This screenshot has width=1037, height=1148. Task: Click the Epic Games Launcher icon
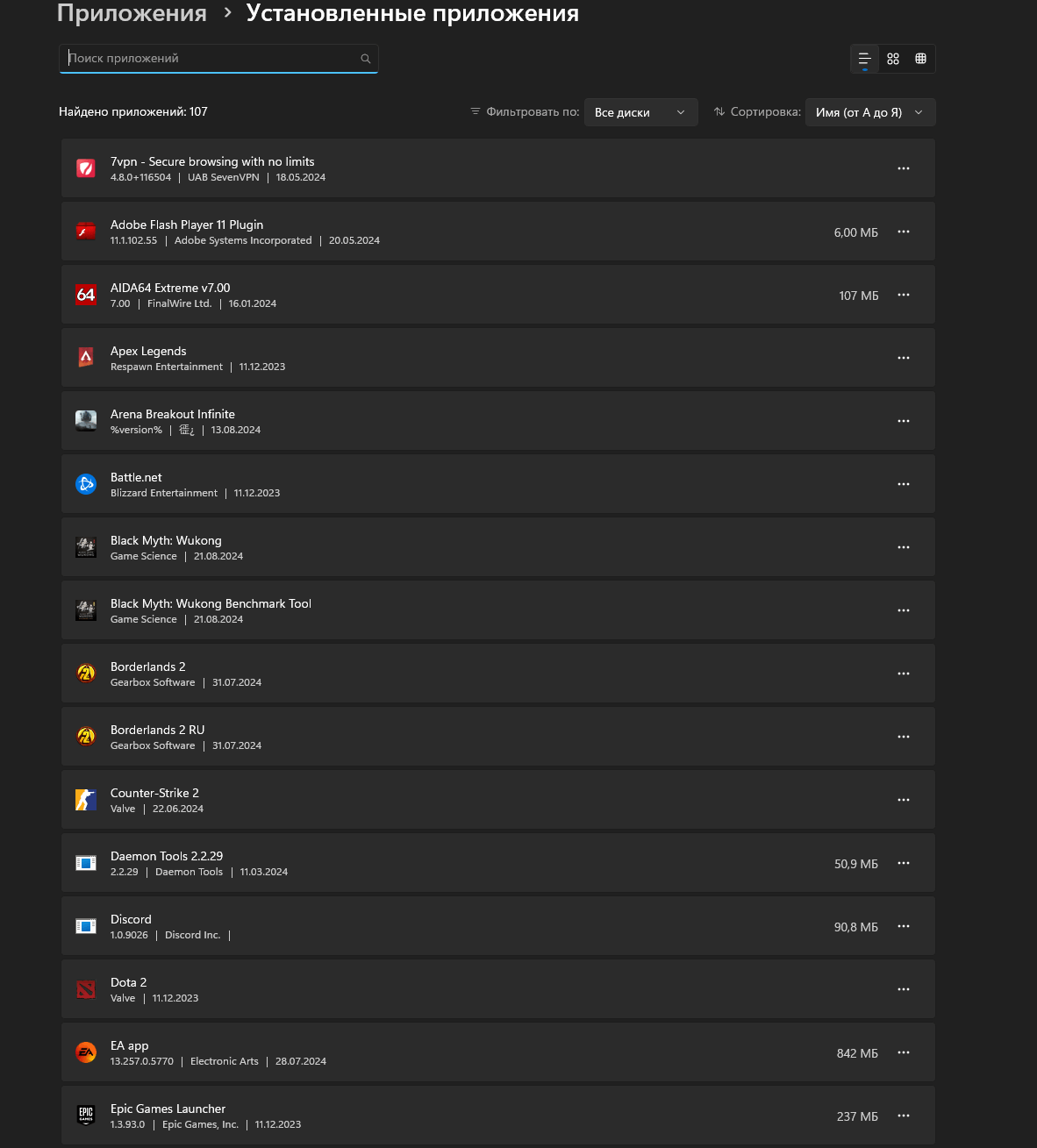pos(86,1116)
